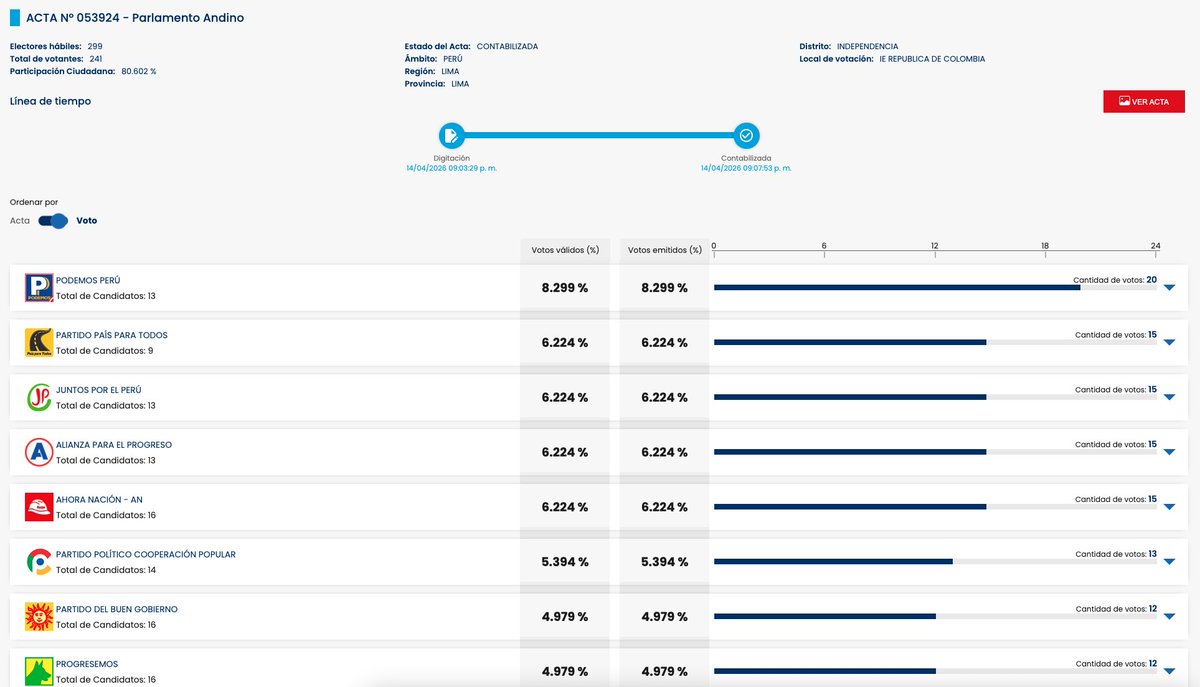Click the Digitación timeline step icon
1200x687 pixels.
pos(451,135)
